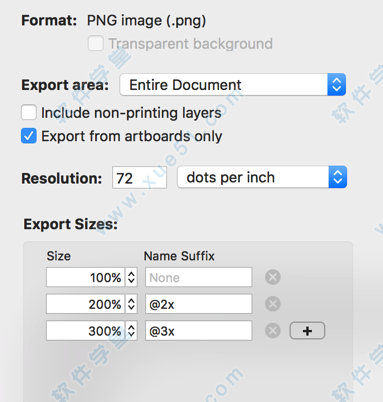This screenshot has width=383, height=402.
Task: Click the 300% size input field
Action: (x=86, y=331)
